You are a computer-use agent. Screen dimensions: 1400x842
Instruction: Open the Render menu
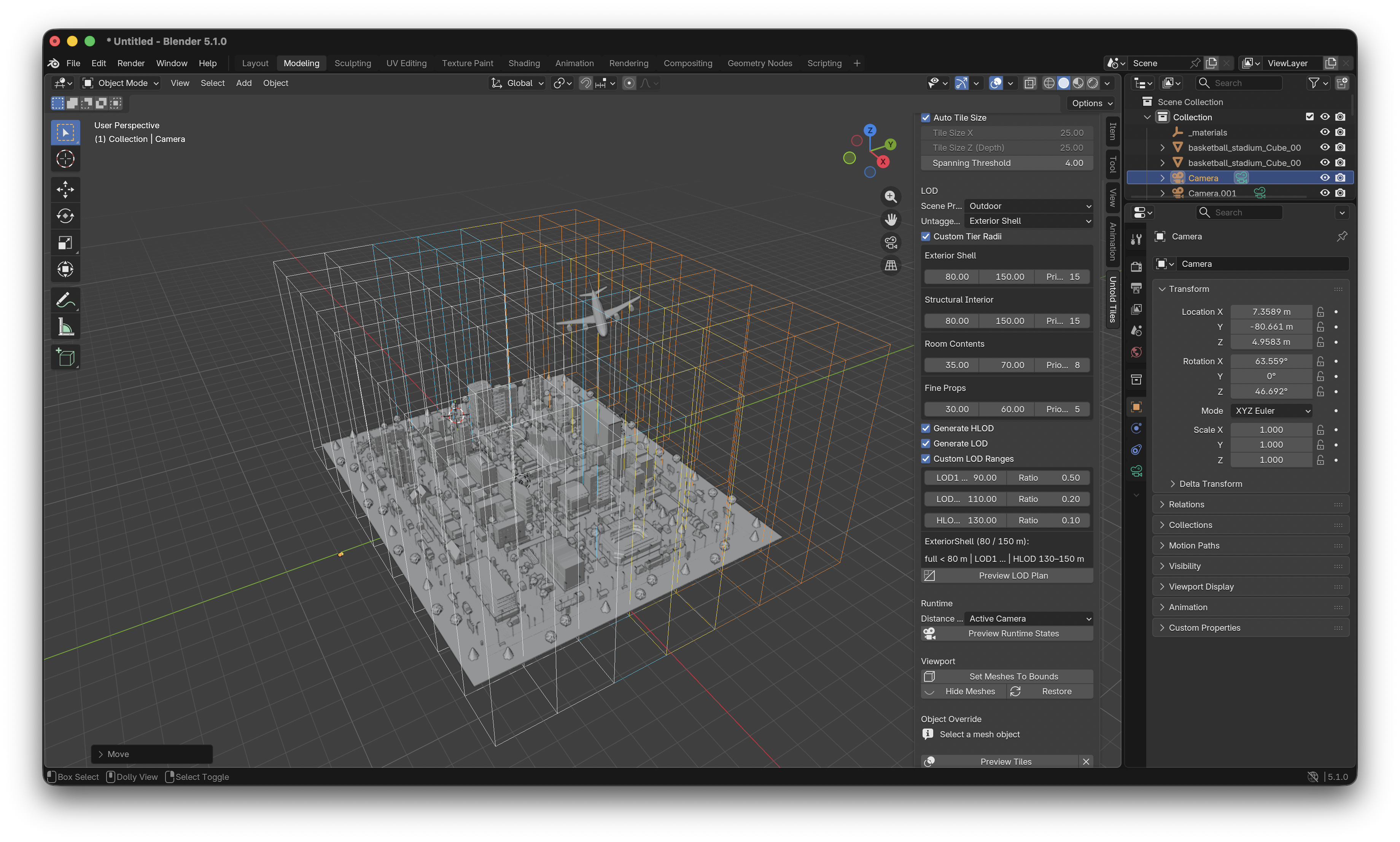131,63
